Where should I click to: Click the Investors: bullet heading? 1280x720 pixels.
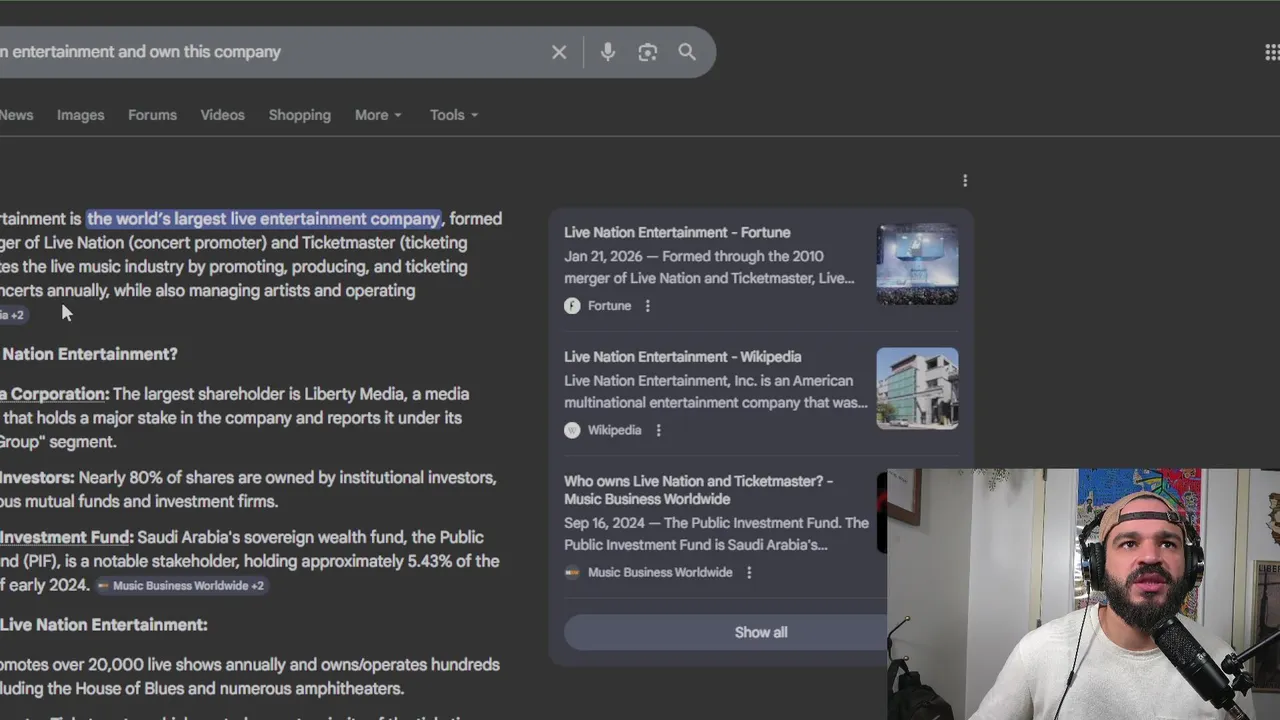click(37, 478)
